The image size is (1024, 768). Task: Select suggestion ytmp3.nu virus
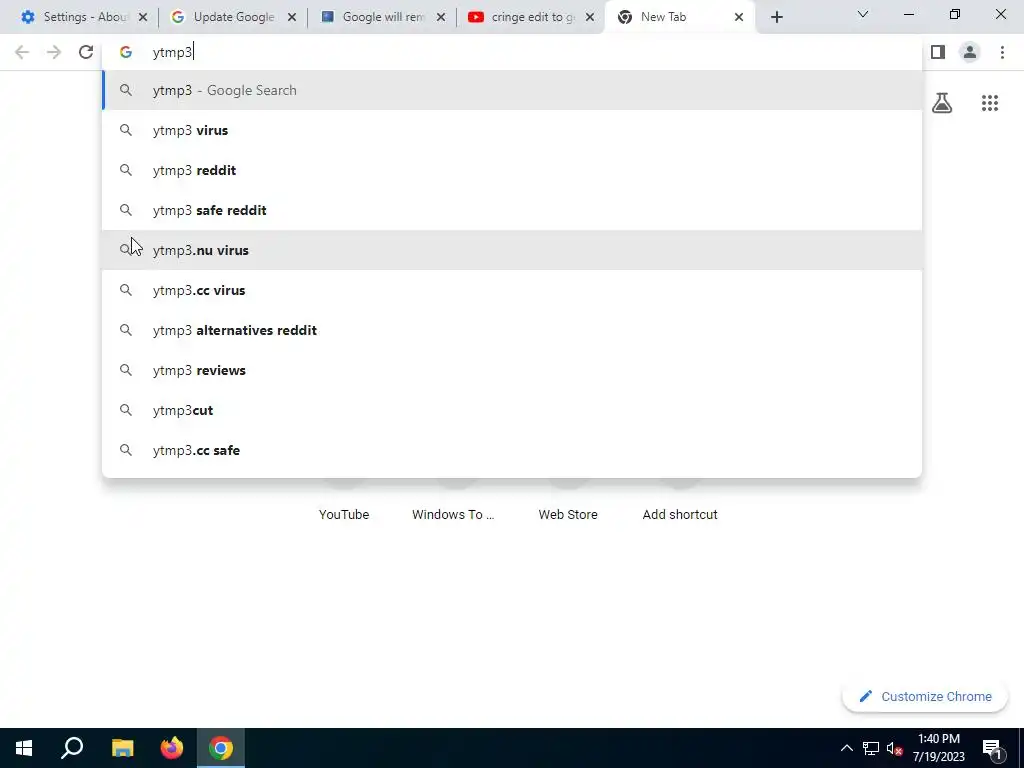[512, 250]
